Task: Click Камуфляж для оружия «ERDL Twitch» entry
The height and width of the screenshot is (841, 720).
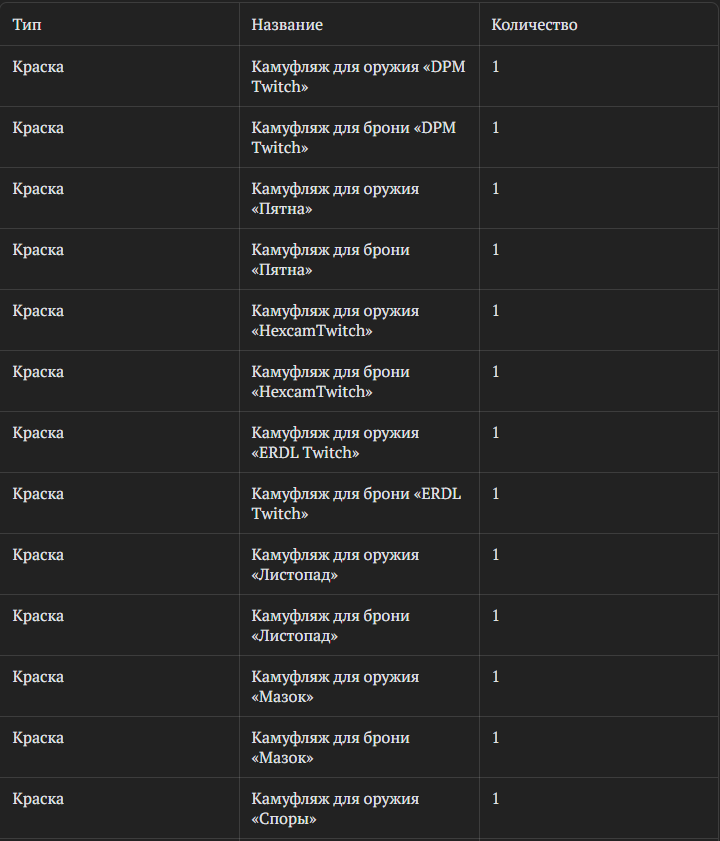Action: point(335,442)
